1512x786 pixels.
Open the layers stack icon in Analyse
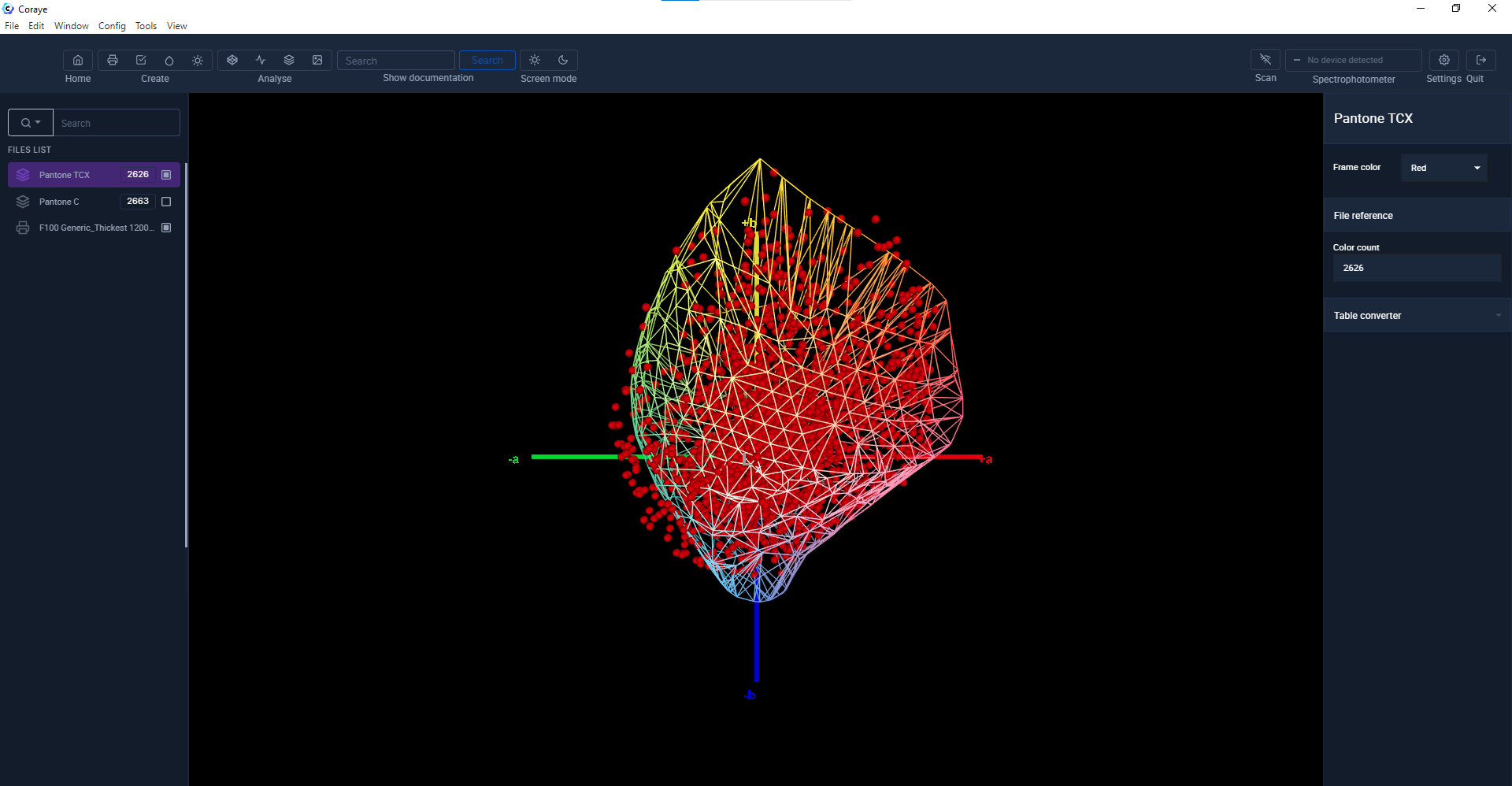click(289, 61)
